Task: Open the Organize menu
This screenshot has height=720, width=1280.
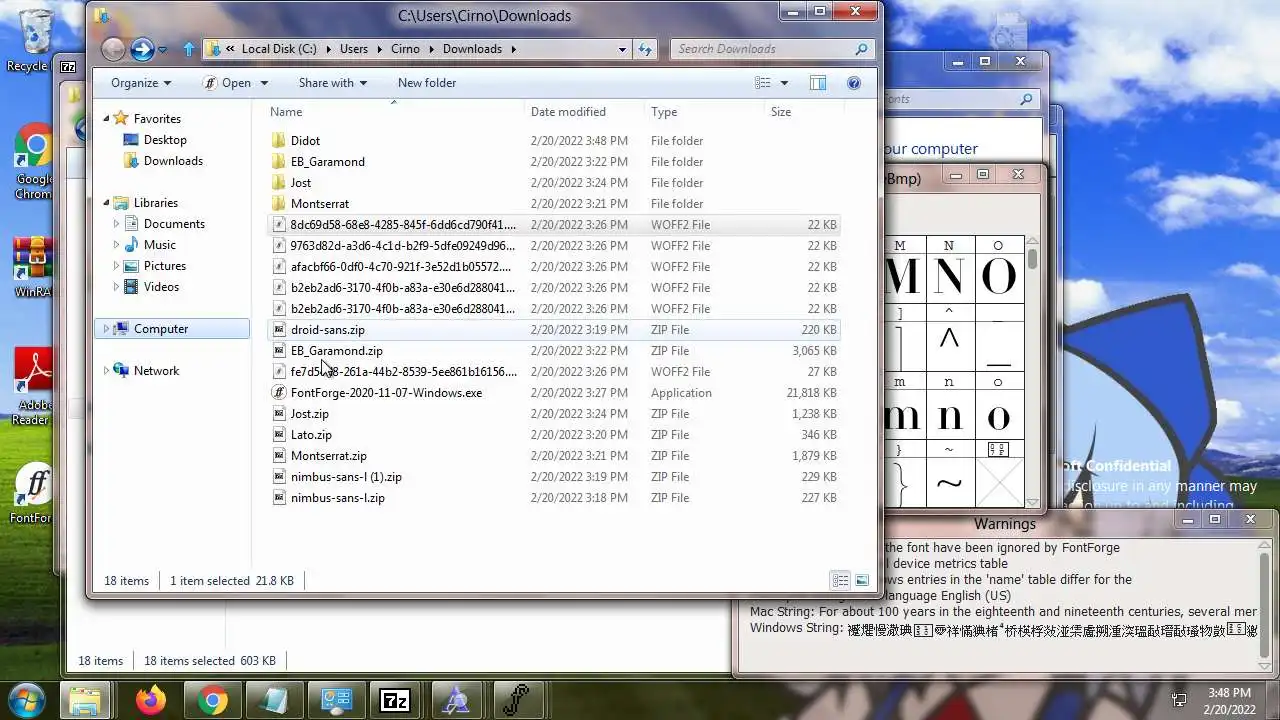Action: tap(141, 83)
